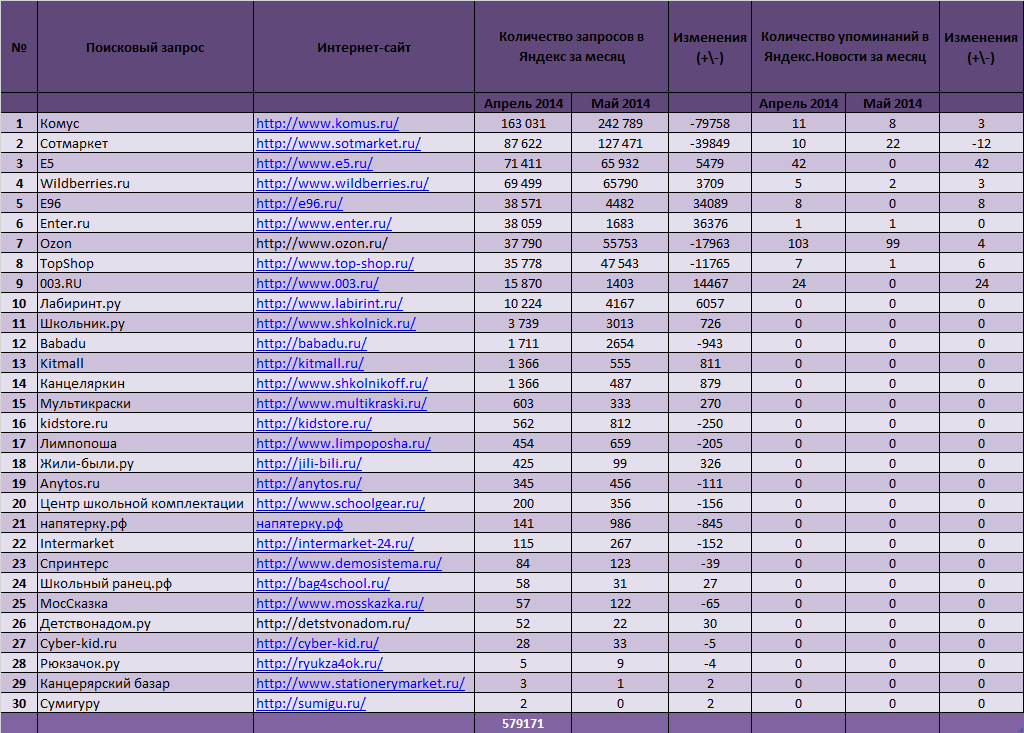
Task: Select the change value -79758
Action: 710,123
